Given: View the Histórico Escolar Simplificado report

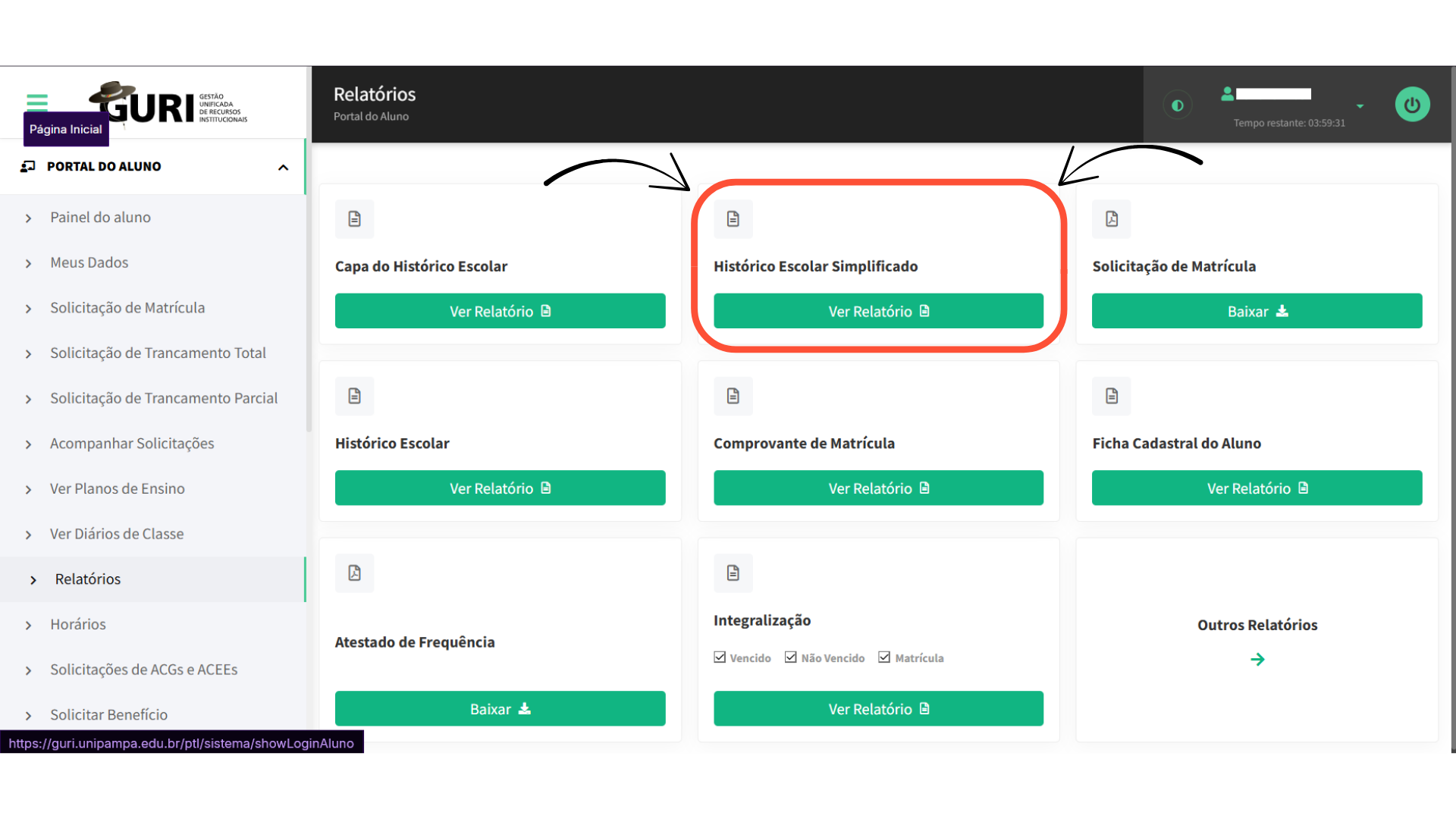Looking at the screenshot, I should point(878,311).
